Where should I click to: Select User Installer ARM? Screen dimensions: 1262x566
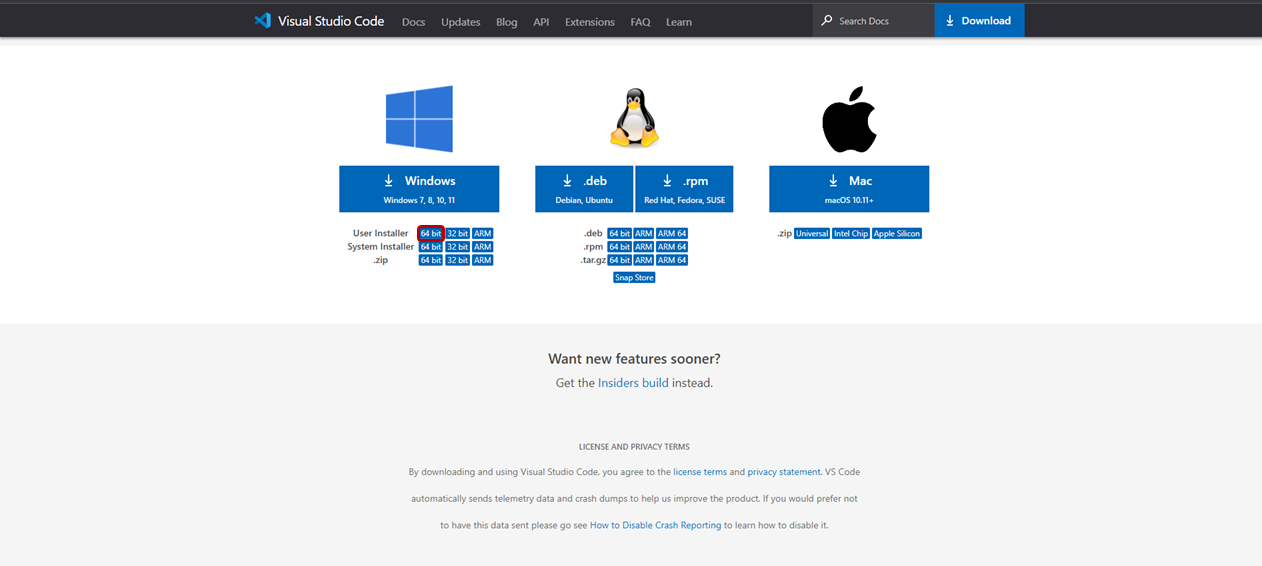click(x=483, y=234)
